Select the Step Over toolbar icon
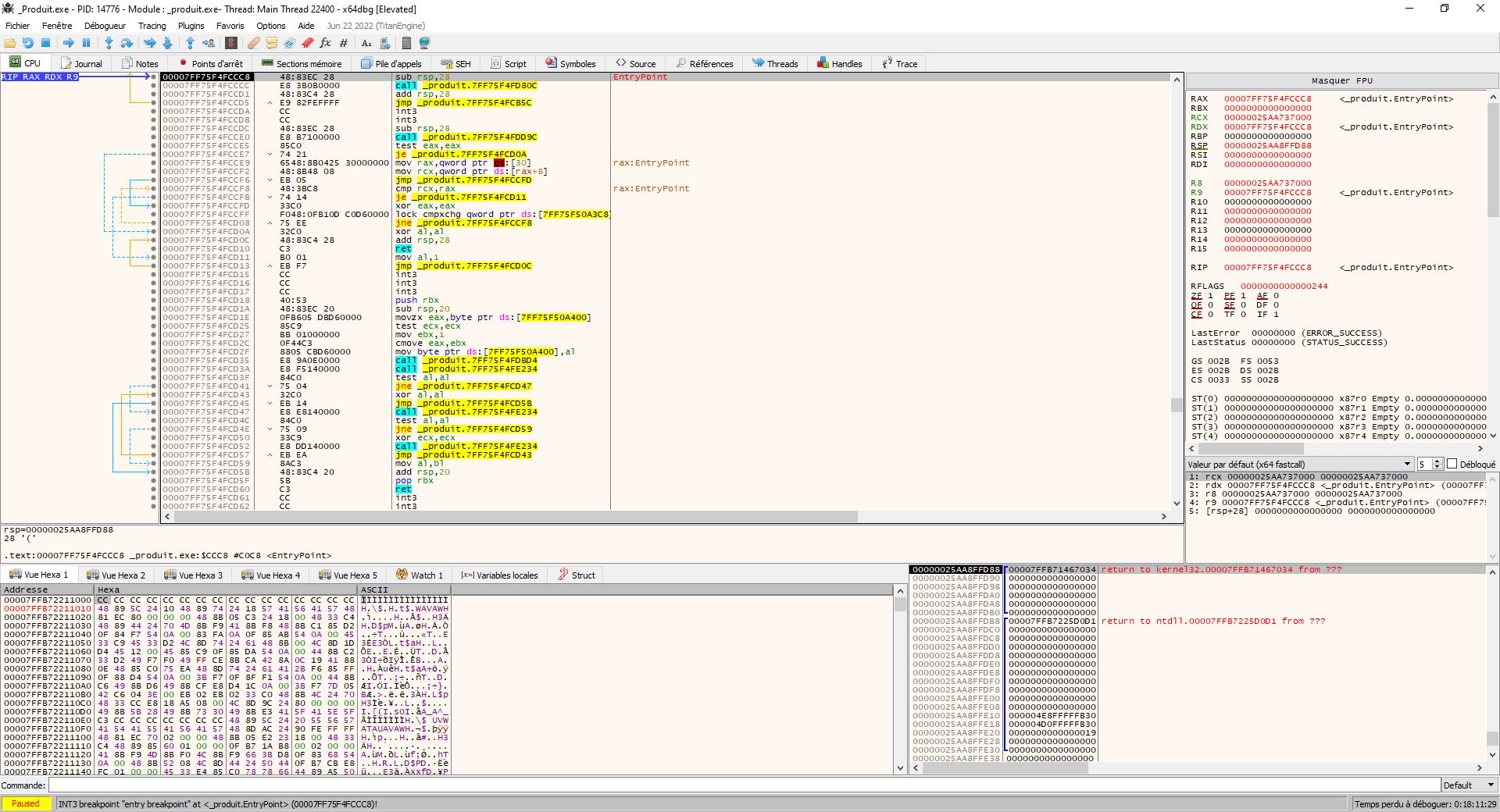 126,44
